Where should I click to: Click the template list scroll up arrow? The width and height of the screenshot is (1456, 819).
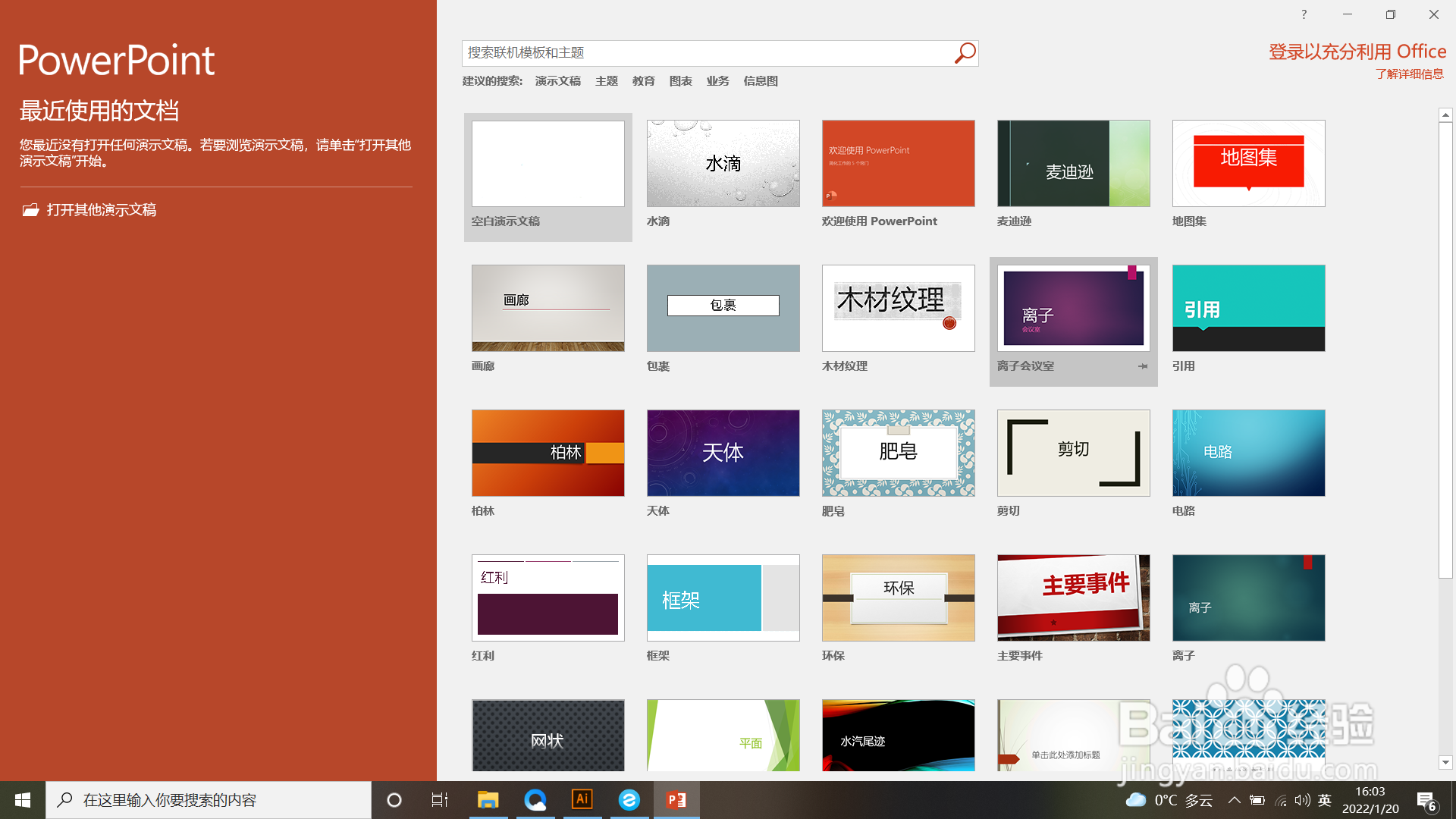point(1445,115)
